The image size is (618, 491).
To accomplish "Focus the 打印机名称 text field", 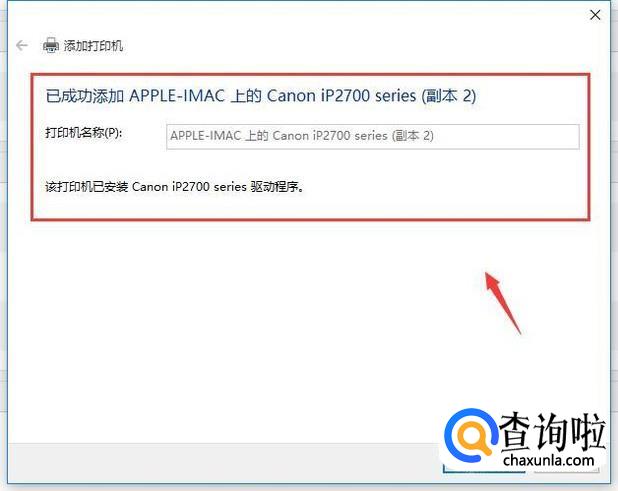I will tap(372, 136).
